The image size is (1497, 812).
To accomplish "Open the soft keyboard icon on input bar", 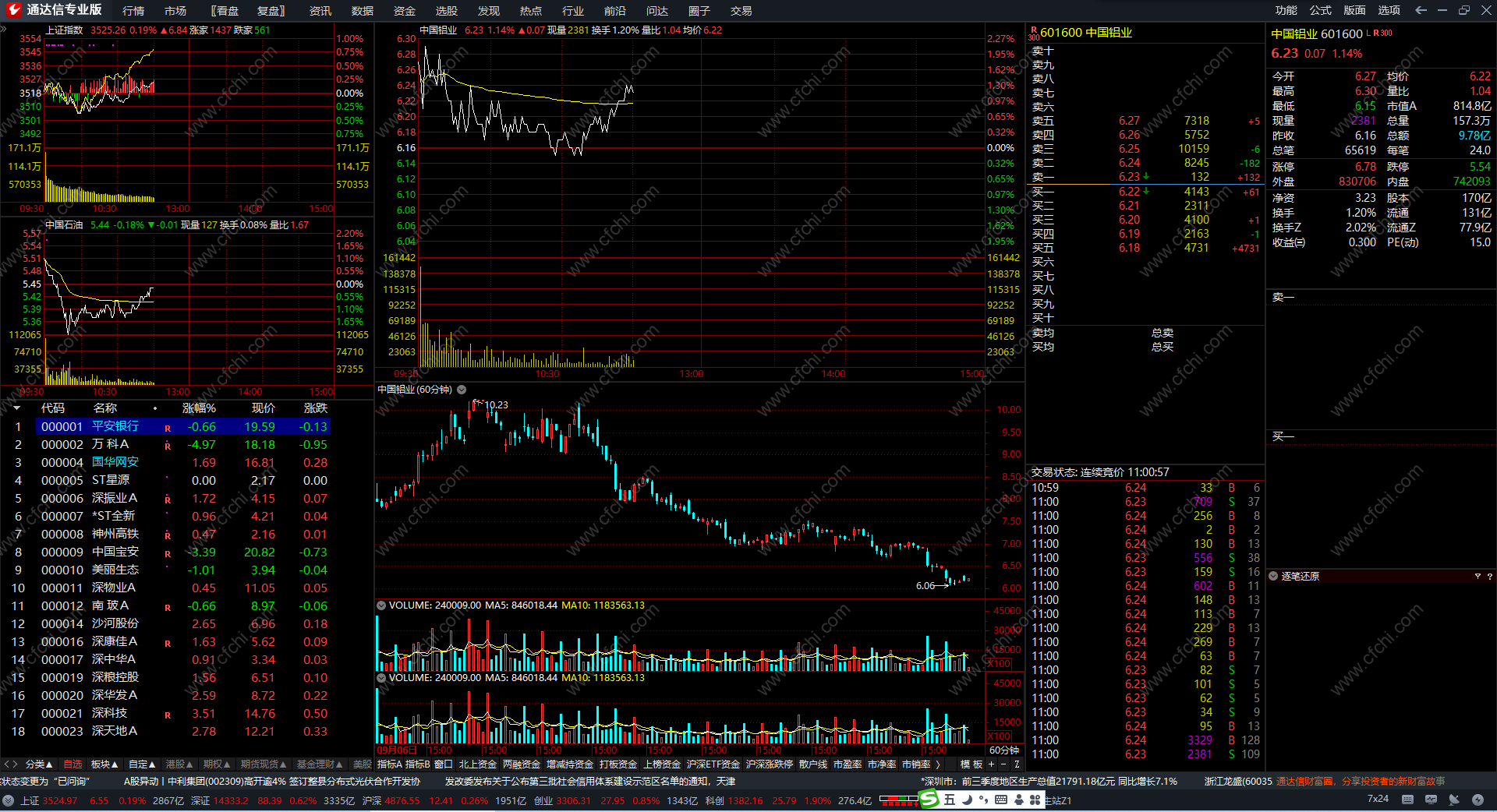I will [1001, 800].
